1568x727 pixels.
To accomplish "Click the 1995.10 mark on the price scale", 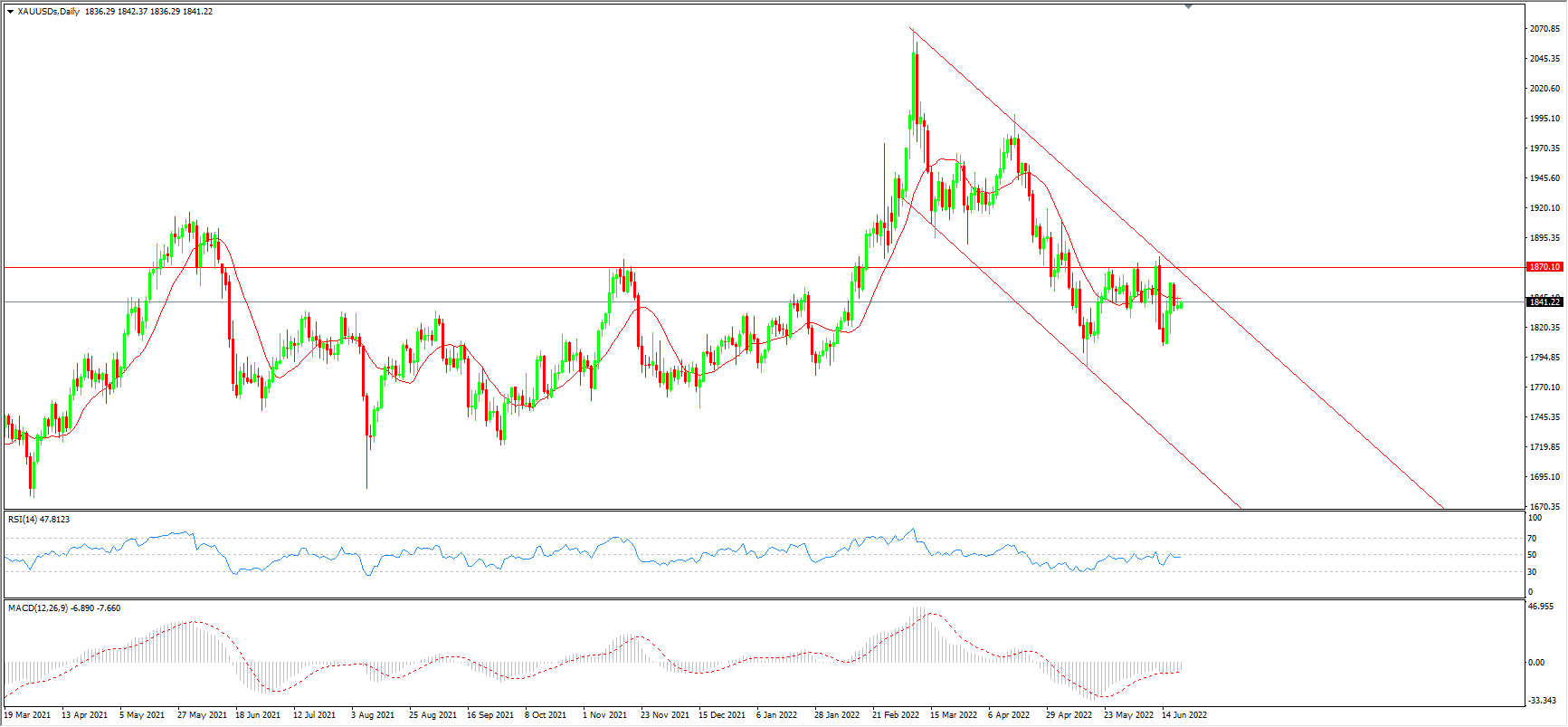I will (1544, 119).
